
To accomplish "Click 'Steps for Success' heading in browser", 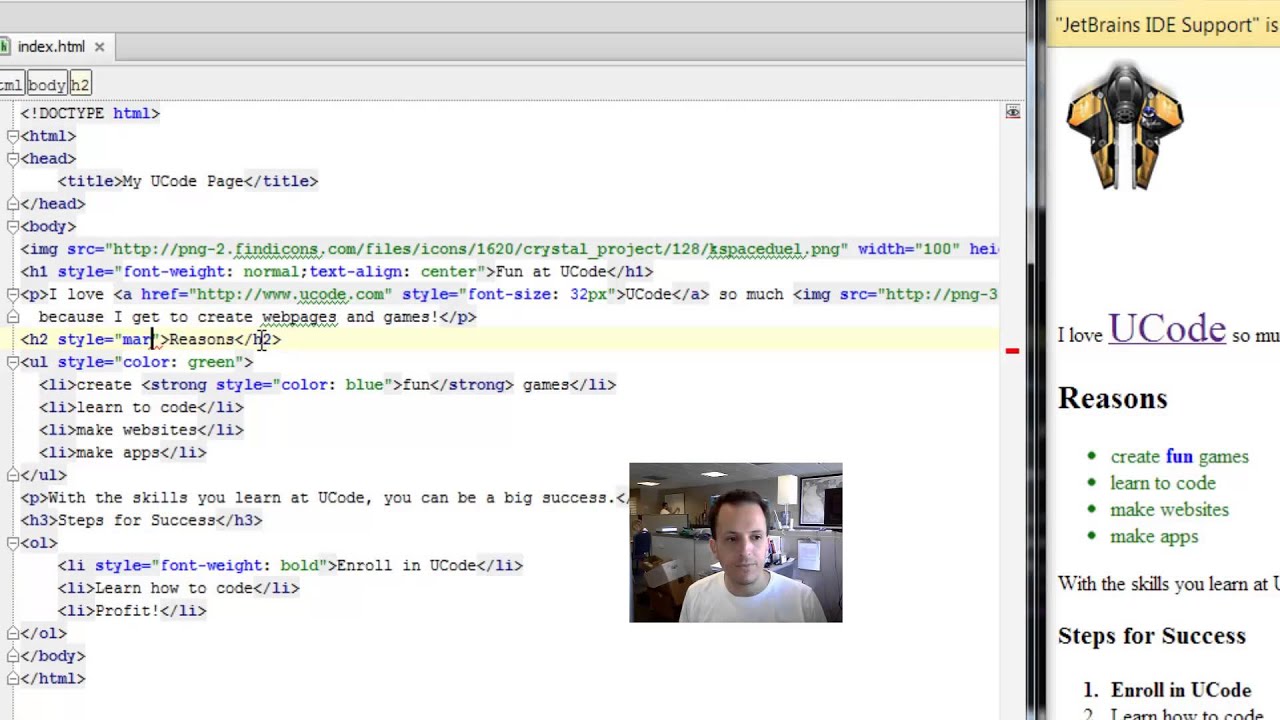I will (x=1152, y=636).
